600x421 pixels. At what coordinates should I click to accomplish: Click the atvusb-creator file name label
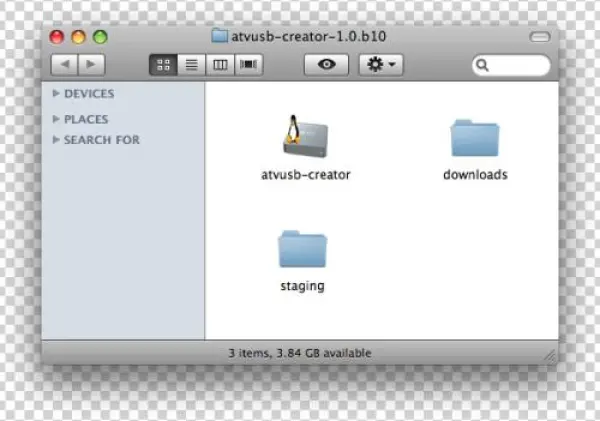click(x=305, y=175)
